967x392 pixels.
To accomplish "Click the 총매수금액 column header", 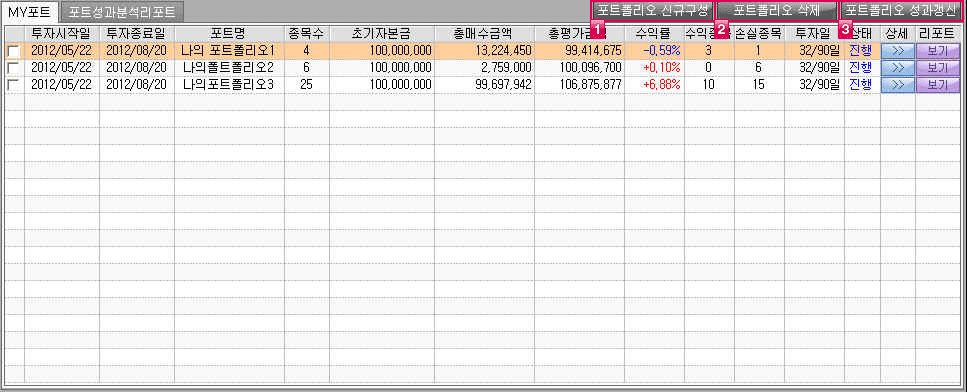I will (484, 33).
